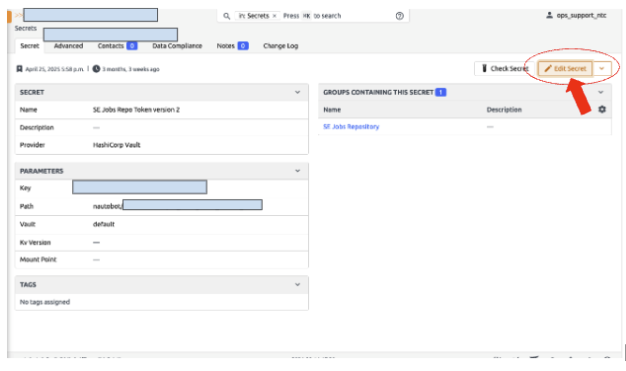Viewport: 626px width, 371px height.
Task: Click the Name column header in groups table
Action: [x=332, y=110]
